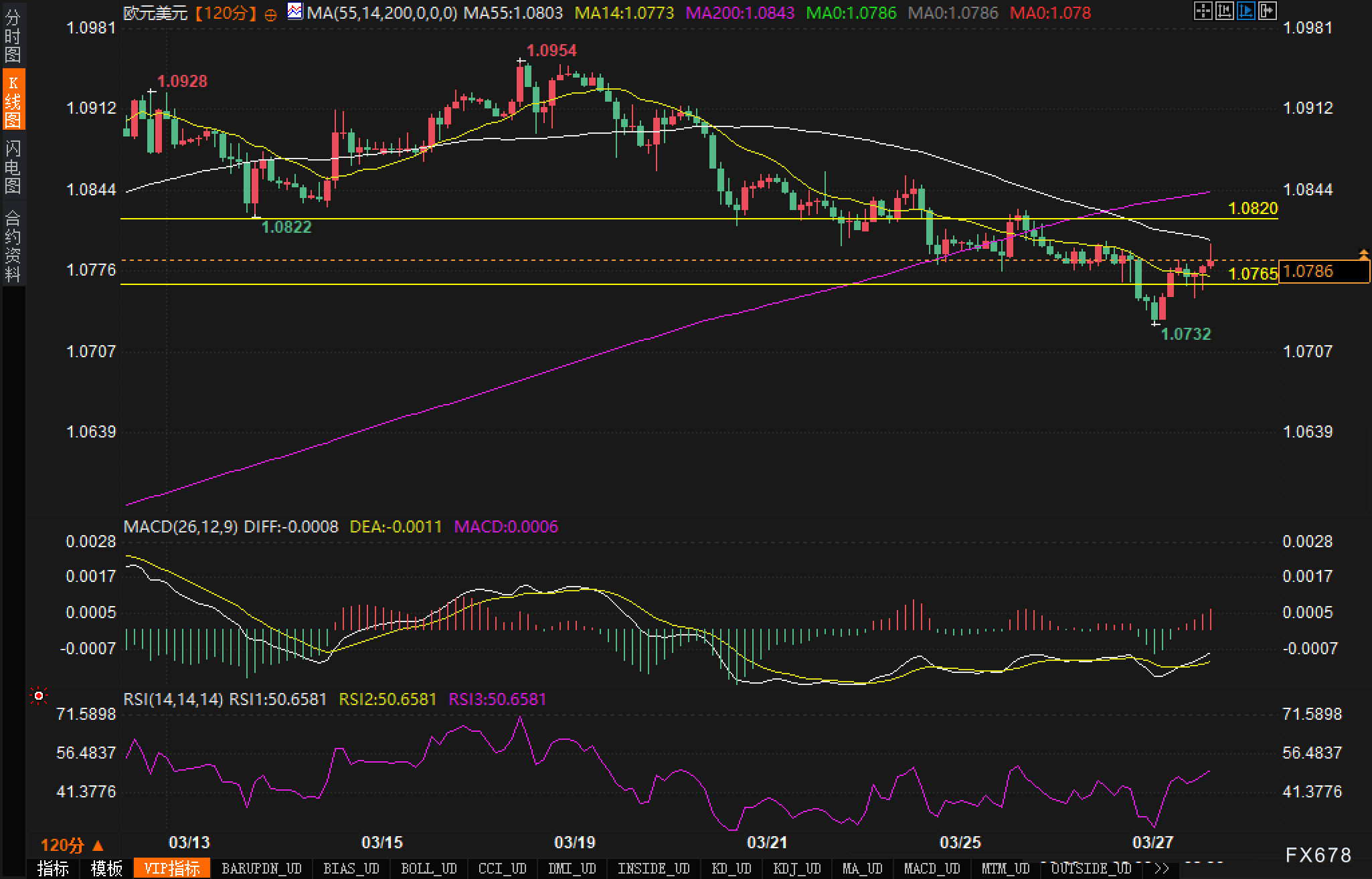Click the orange circle icon beside 120分
Viewport: 1372px width, 879px height.
(270, 15)
